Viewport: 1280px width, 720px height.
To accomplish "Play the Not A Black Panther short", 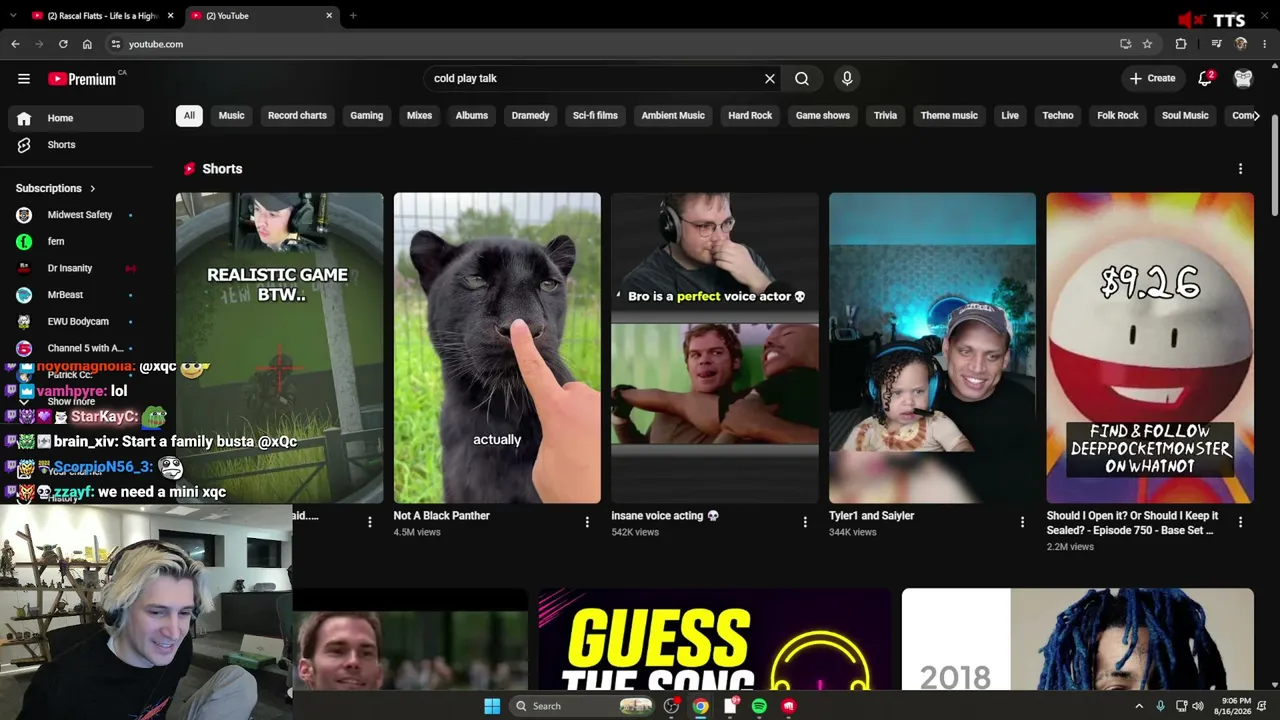I will pos(497,348).
